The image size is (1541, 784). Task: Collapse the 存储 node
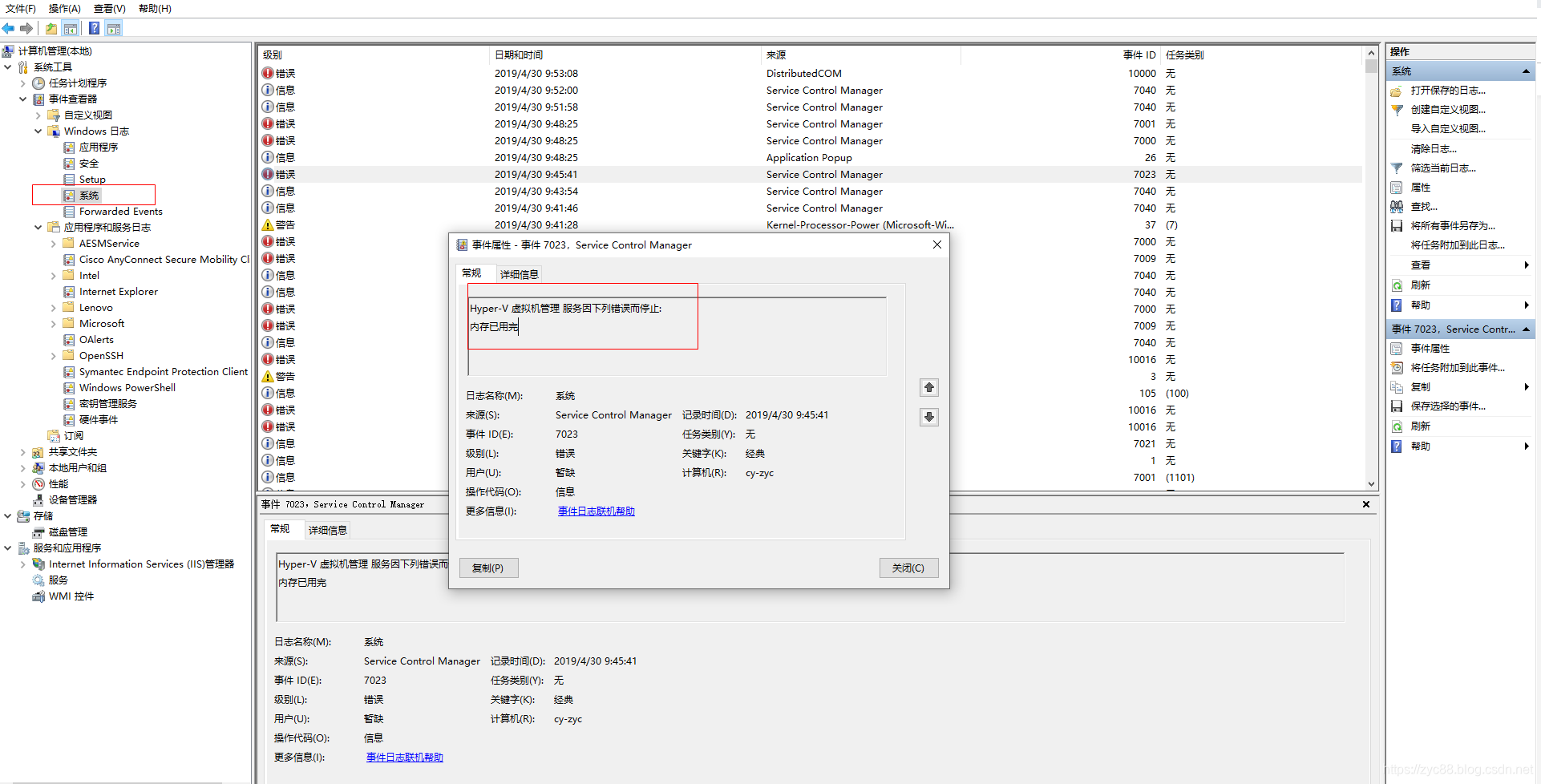point(7,516)
